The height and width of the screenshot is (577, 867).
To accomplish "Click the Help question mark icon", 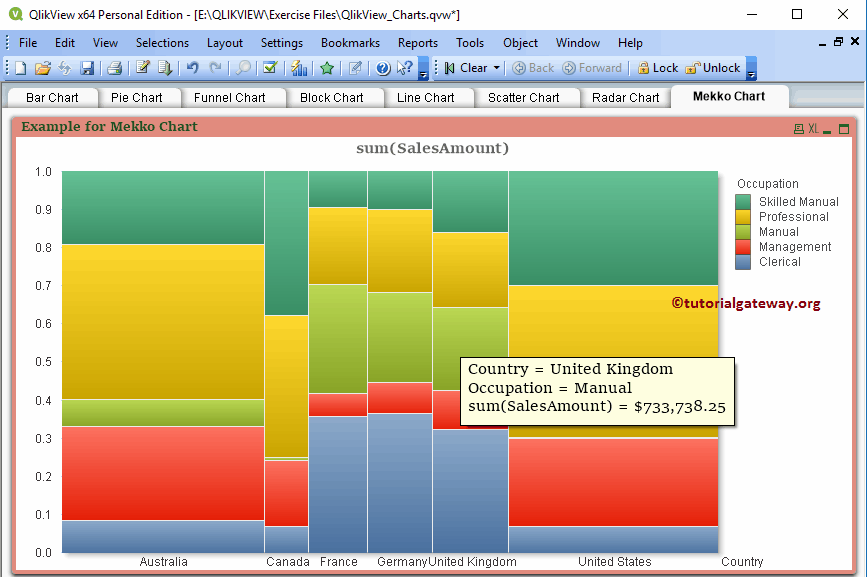I will coord(381,68).
